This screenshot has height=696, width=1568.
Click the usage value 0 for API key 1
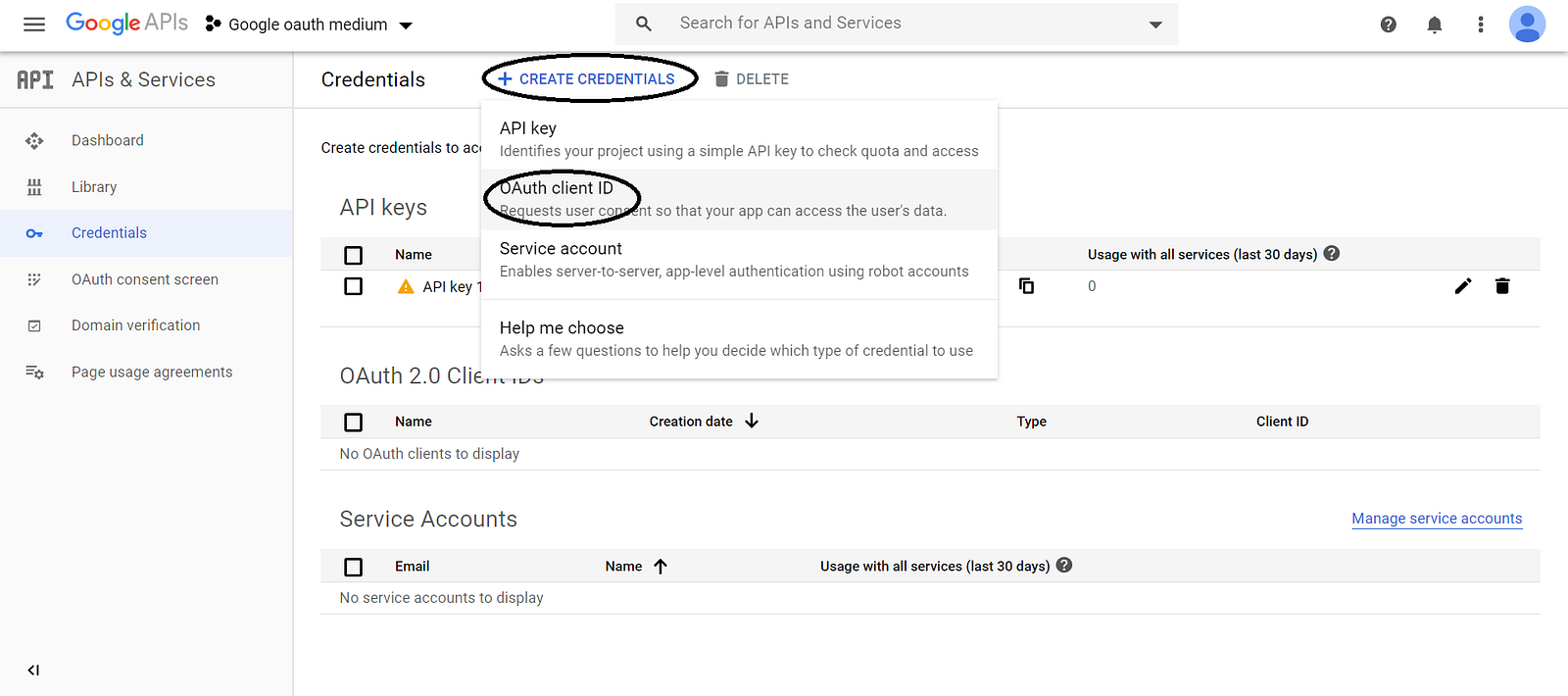[x=1092, y=286]
